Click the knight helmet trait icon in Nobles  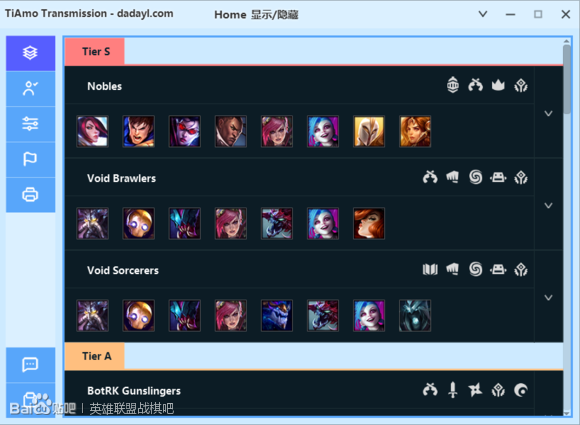pyautogui.click(x=453, y=85)
